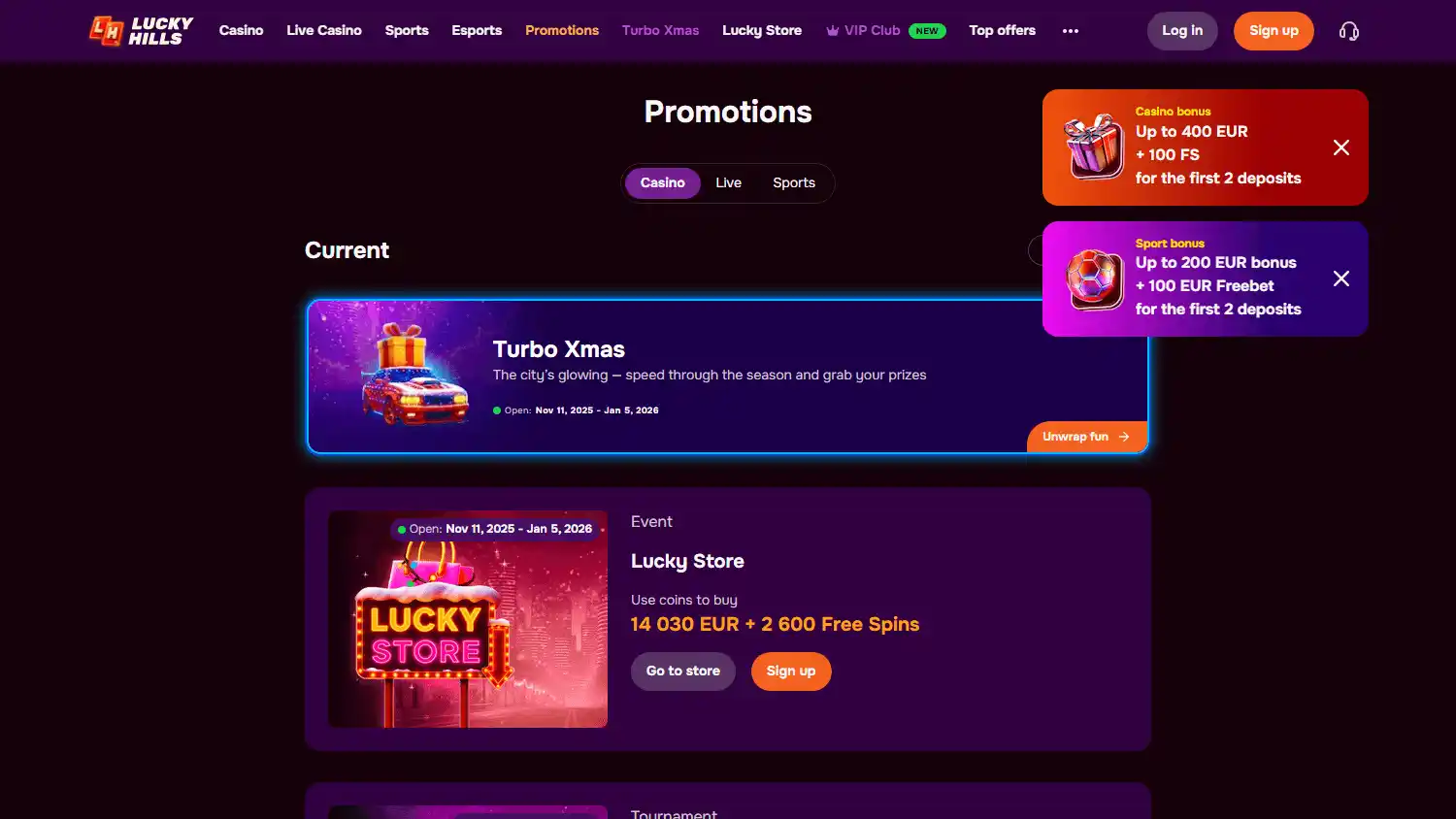Click Sign up in Lucky Store card

click(x=791, y=672)
